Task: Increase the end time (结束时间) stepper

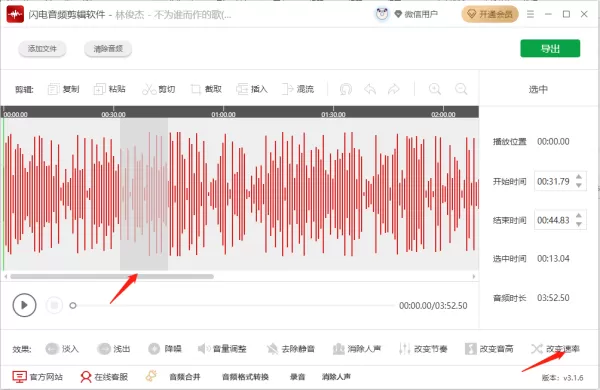Action: point(579,216)
